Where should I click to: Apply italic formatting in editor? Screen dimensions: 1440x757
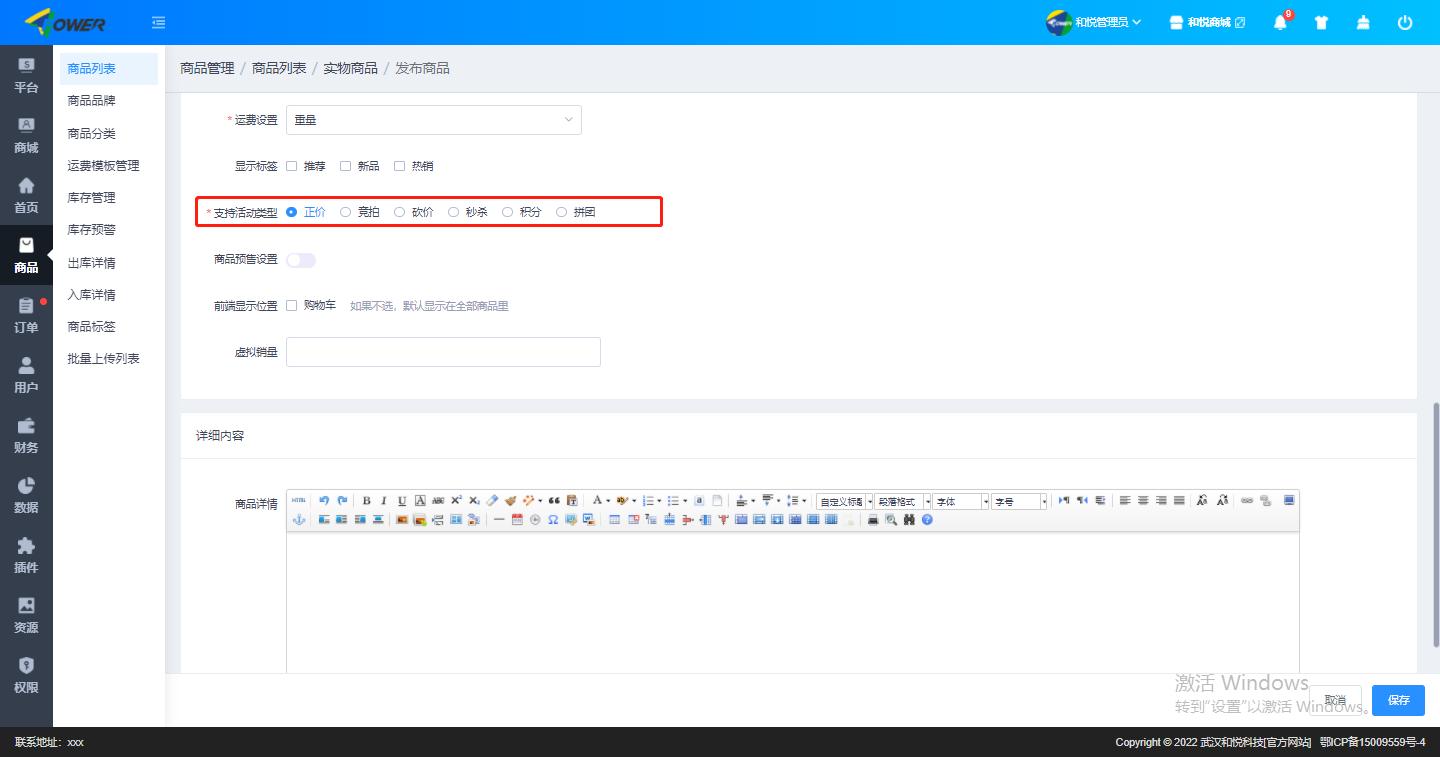coord(383,500)
